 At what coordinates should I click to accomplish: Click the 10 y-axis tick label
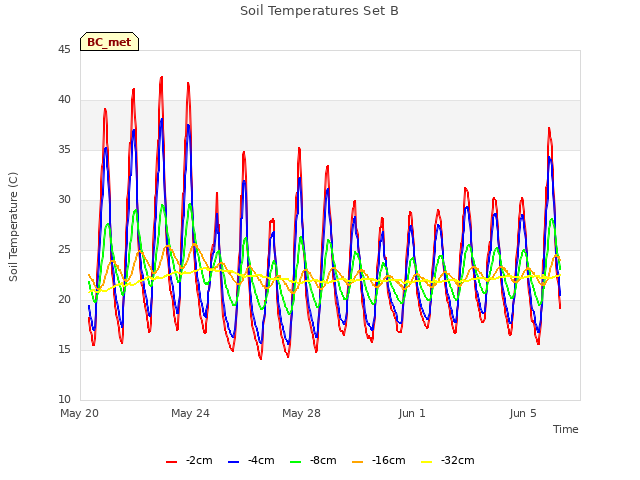(x=64, y=400)
